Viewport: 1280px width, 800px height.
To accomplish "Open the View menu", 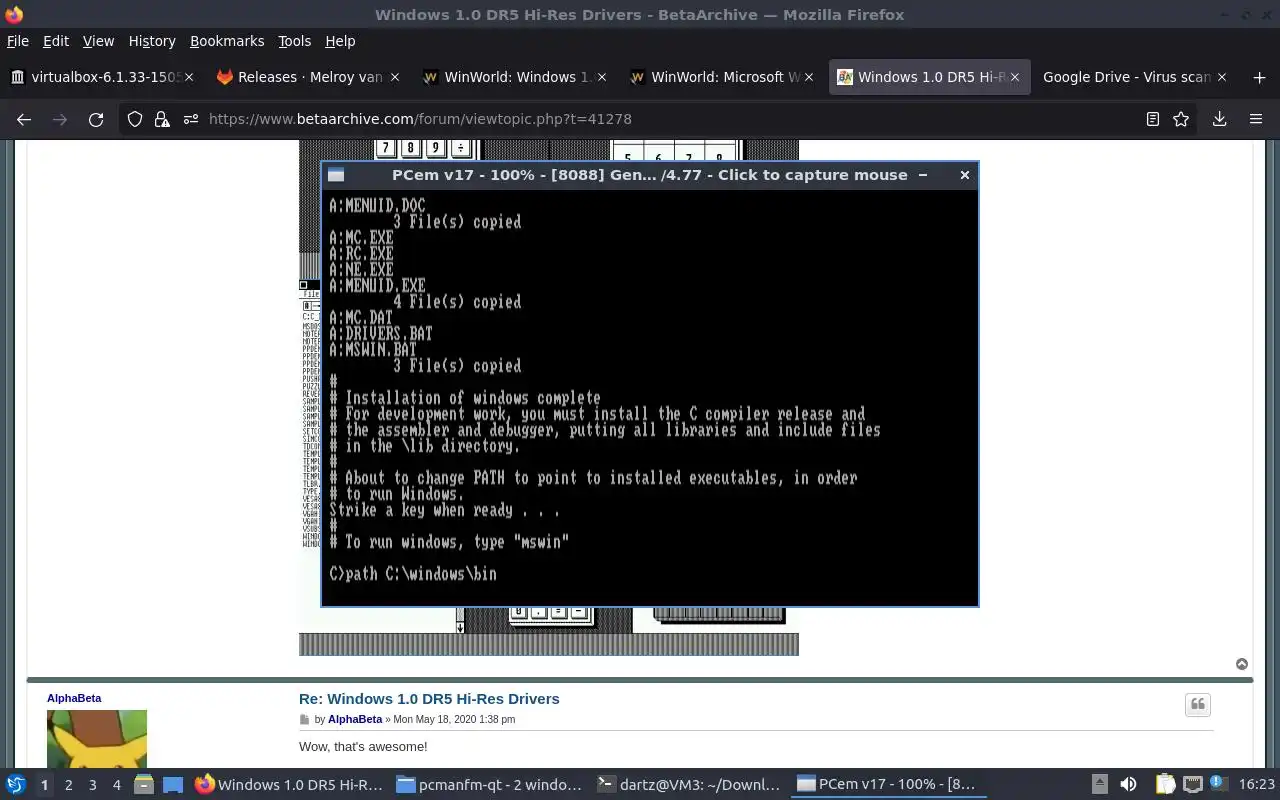I will (x=98, y=41).
